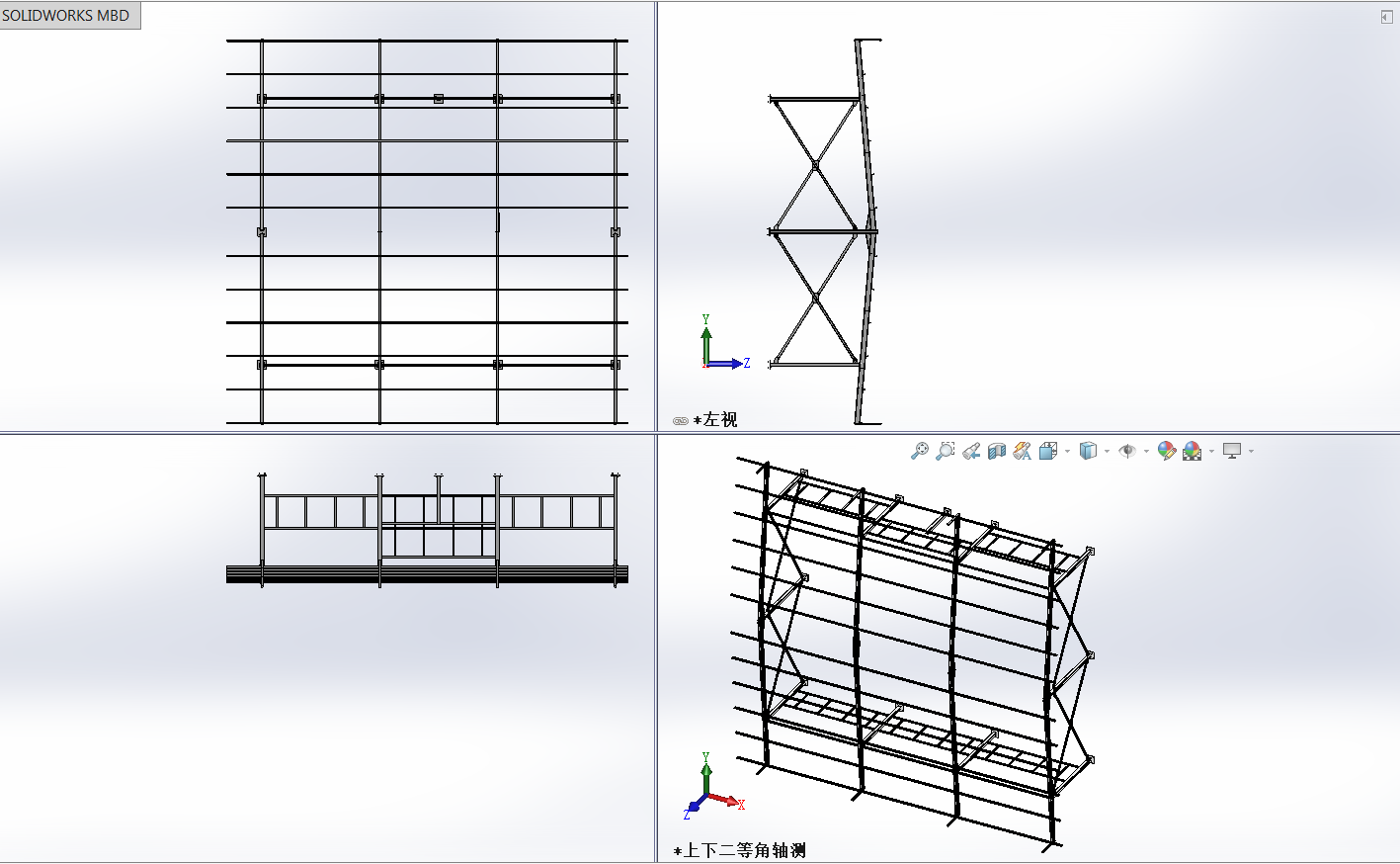Click the 左视 view label

pyautogui.click(x=719, y=420)
